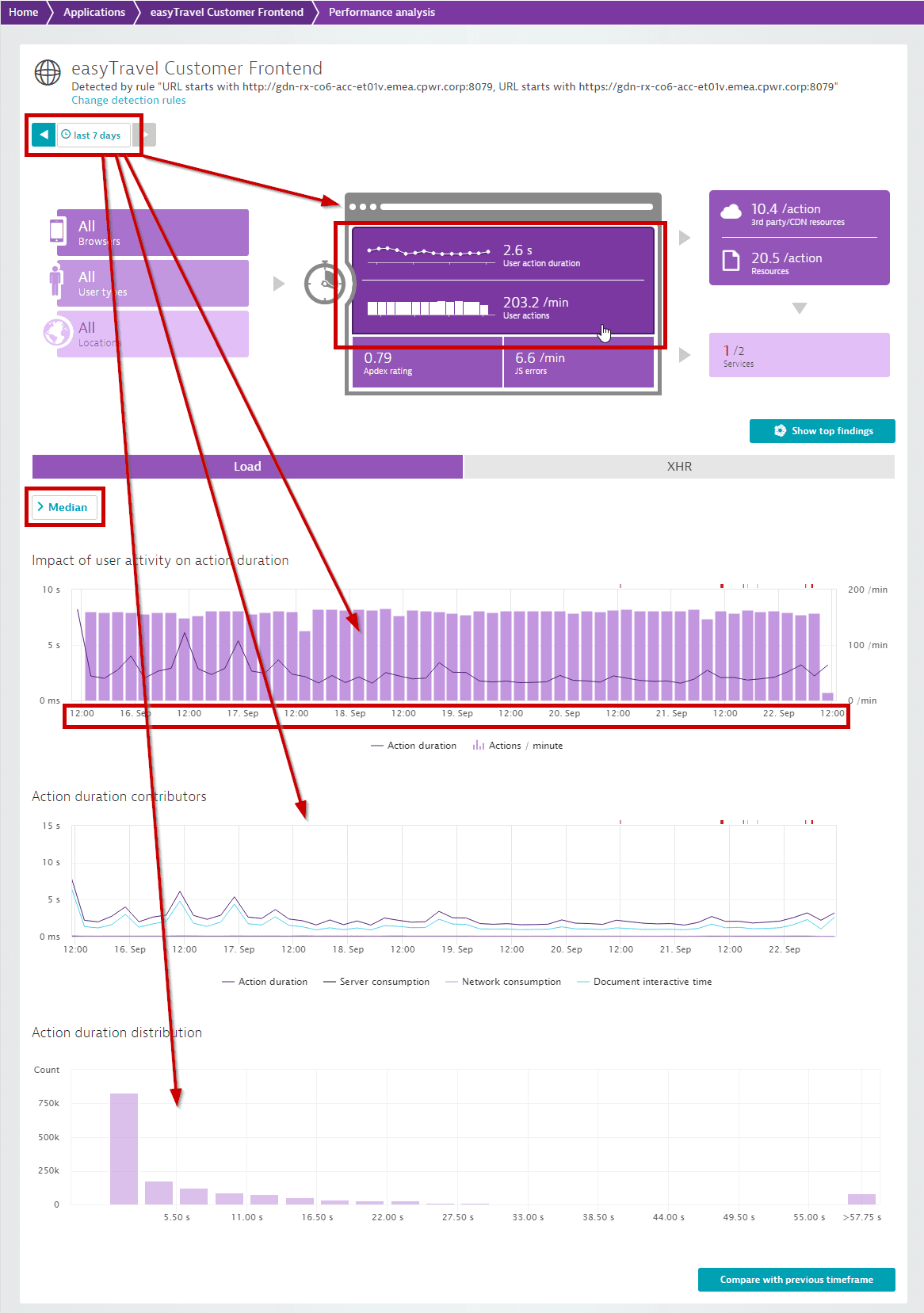Click the Locations globe icon
This screenshot has height=1313, width=924.
coord(58,332)
